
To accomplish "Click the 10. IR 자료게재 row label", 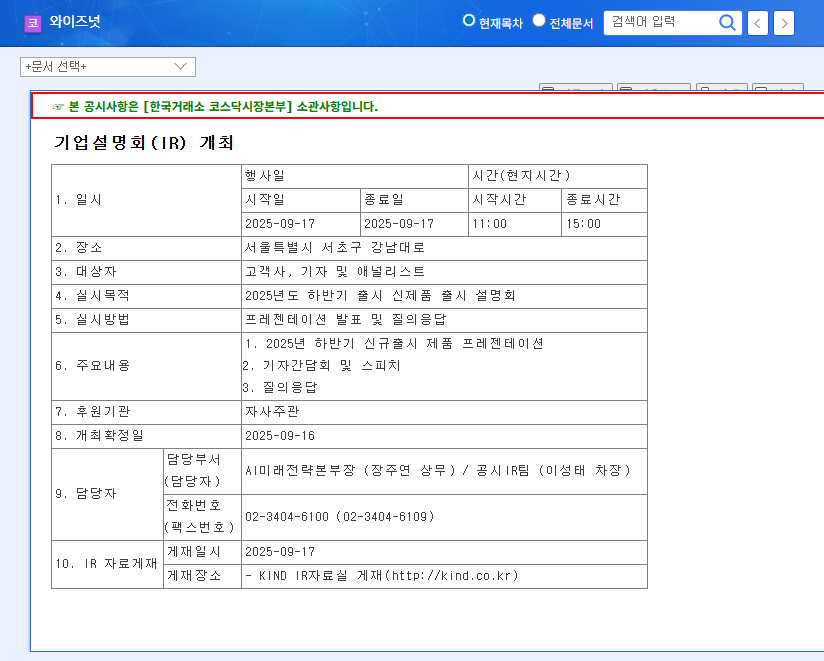I will (107, 564).
